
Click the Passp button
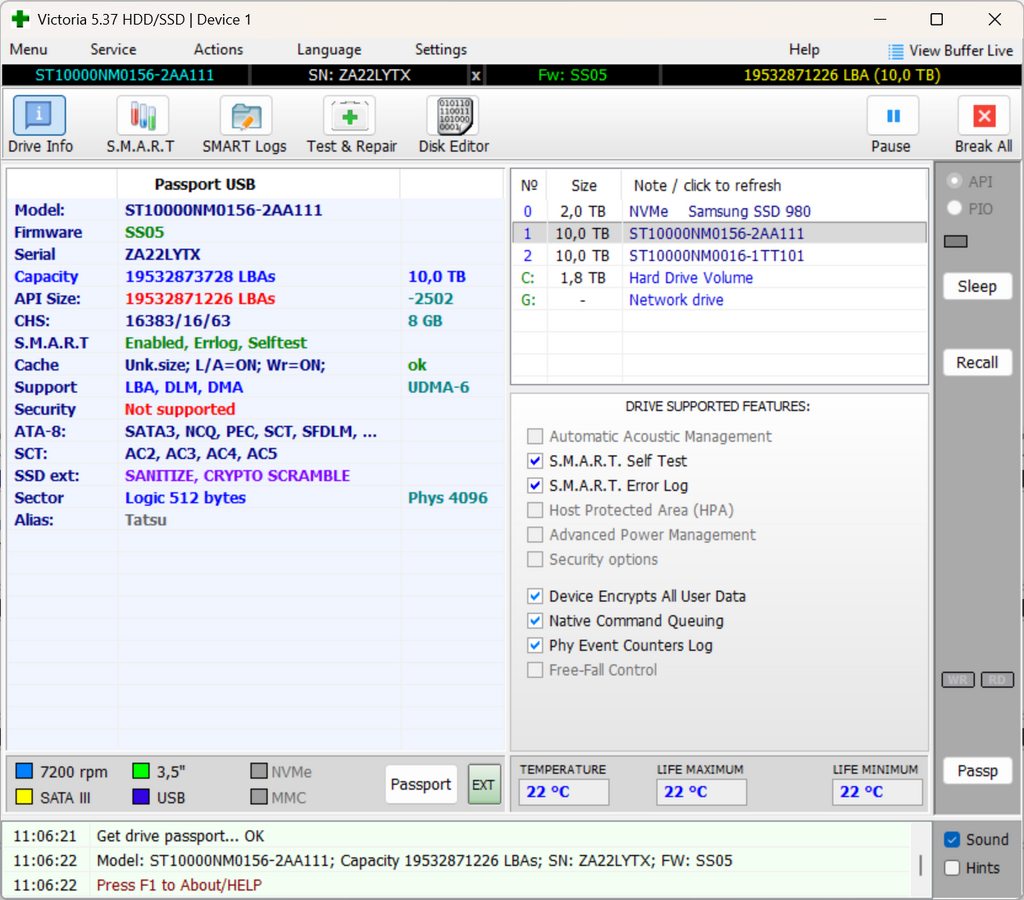tap(977, 771)
